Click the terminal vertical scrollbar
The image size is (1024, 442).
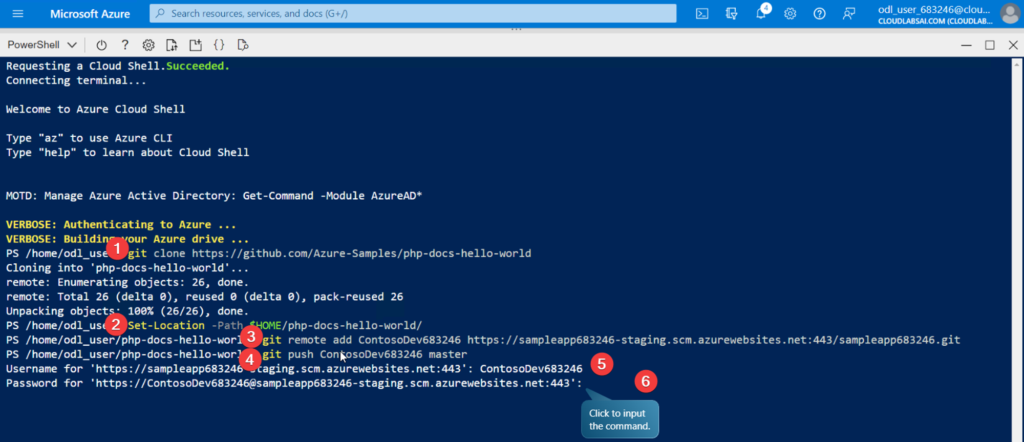coord(1017,249)
